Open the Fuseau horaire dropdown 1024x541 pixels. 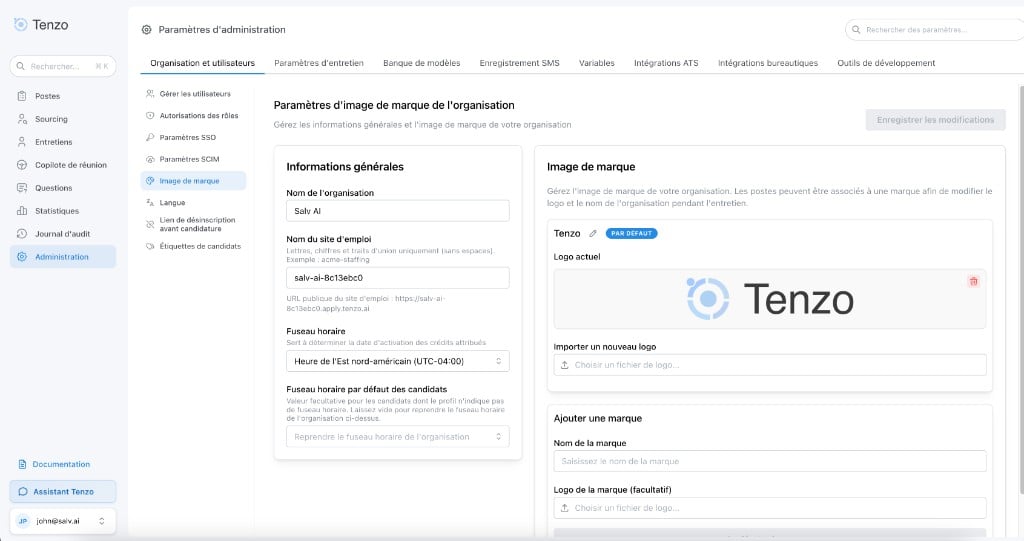[398, 361]
